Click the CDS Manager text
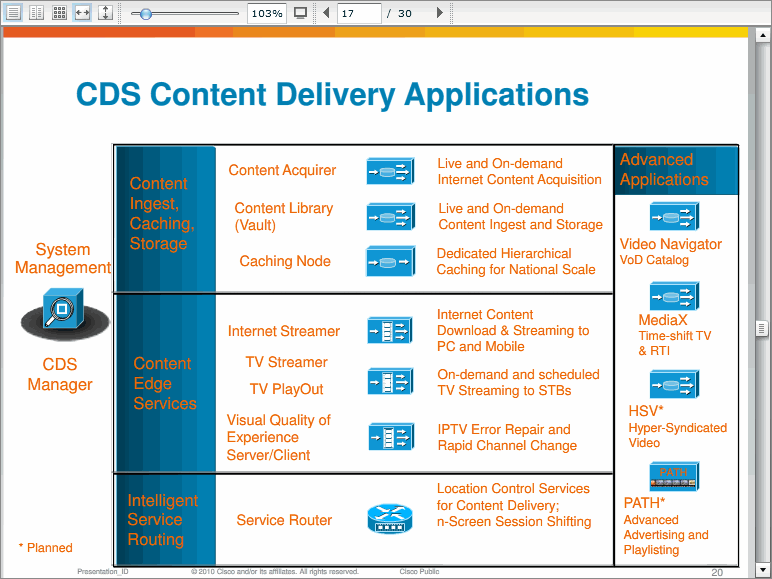This screenshot has width=772, height=579. tap(60, 374)
